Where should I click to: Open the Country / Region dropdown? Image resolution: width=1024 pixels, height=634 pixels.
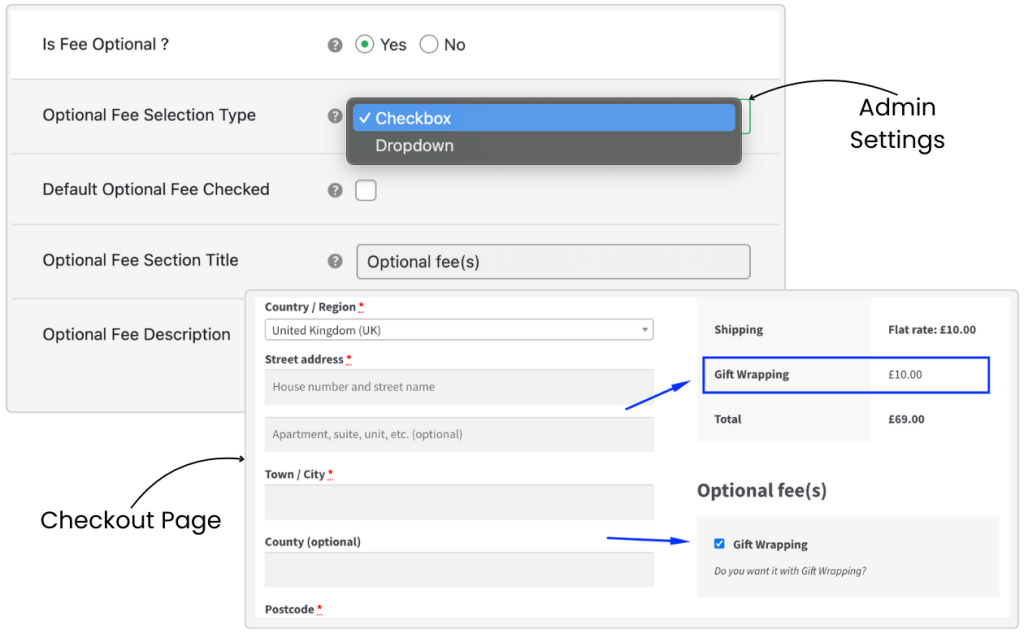[459, 330]
